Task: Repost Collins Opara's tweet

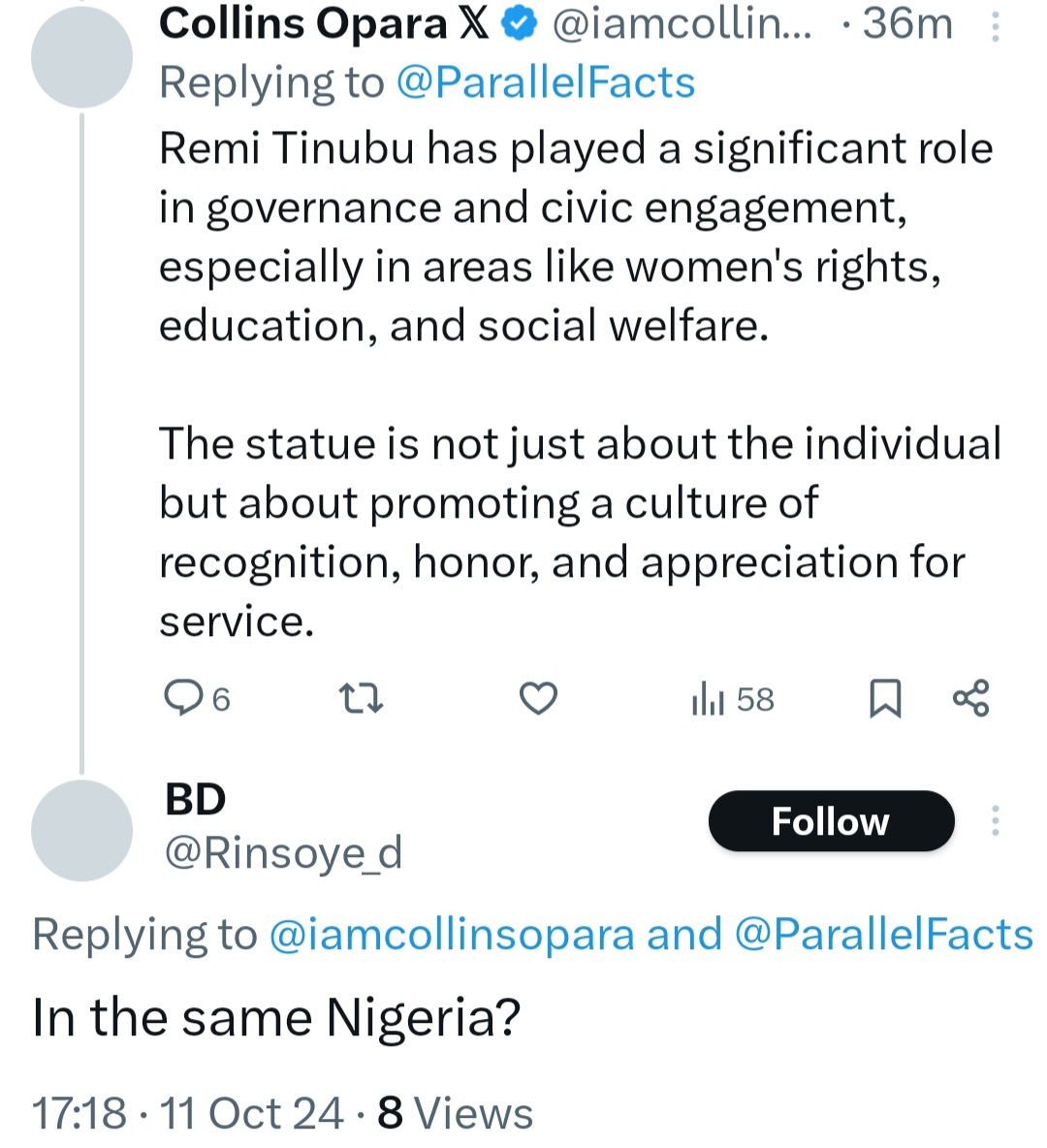Action: pos(361,698)
